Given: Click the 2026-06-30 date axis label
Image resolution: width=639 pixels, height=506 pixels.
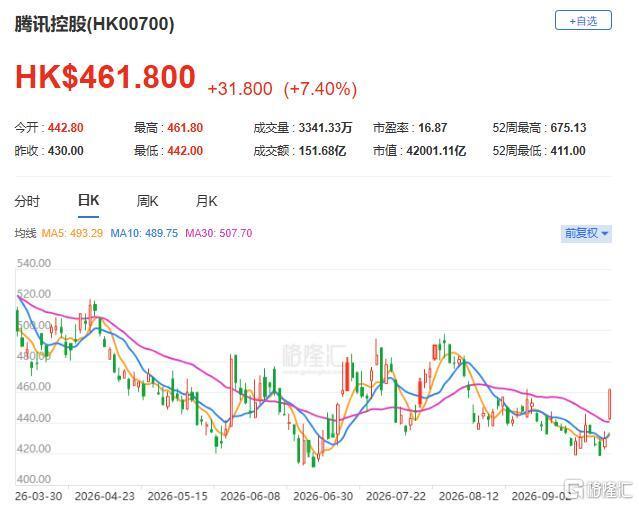Looking at the screenshot, I should click(323, 496).
